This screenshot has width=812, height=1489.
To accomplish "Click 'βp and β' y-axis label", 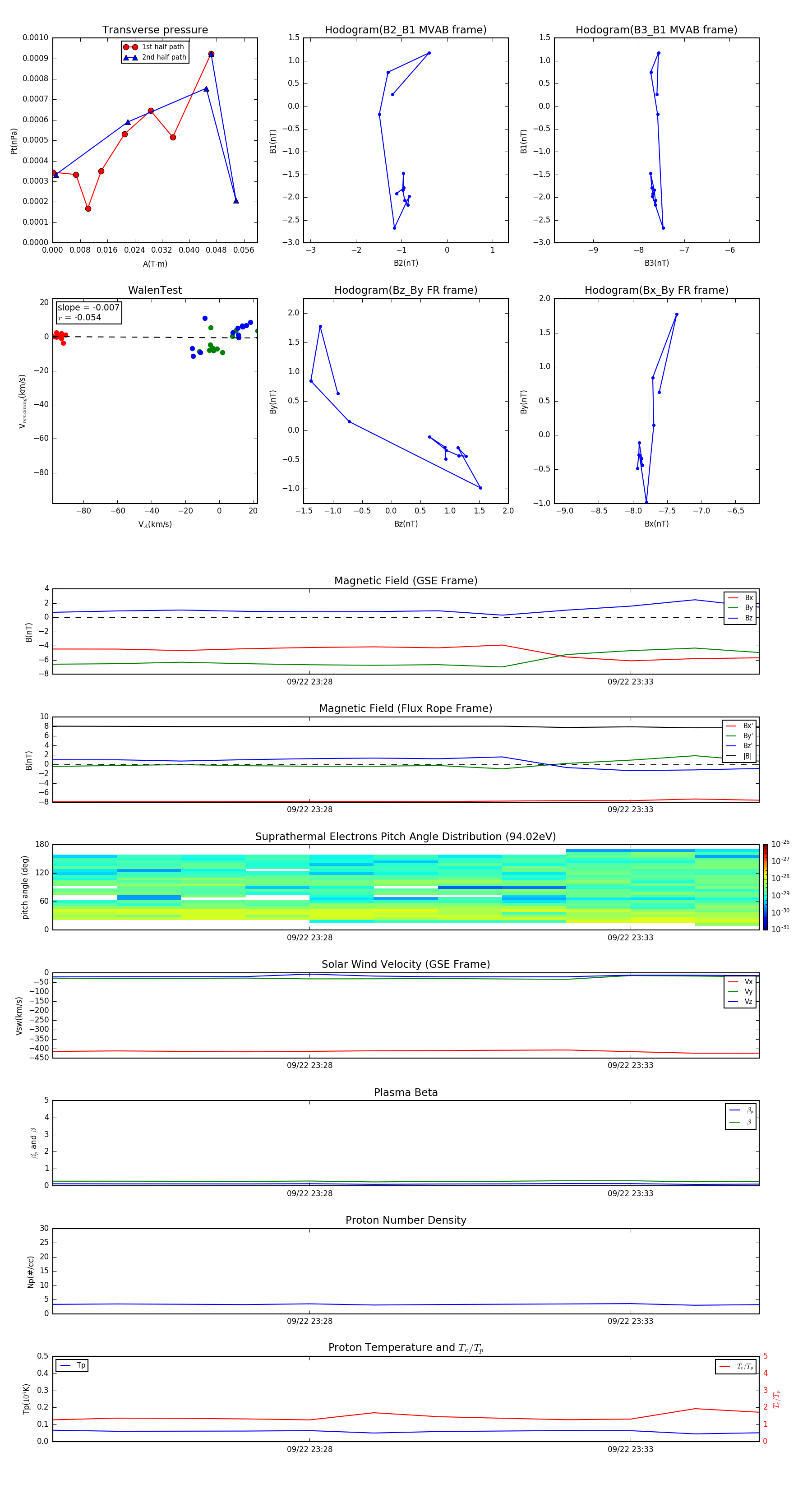I will (x=33, y=1143).
